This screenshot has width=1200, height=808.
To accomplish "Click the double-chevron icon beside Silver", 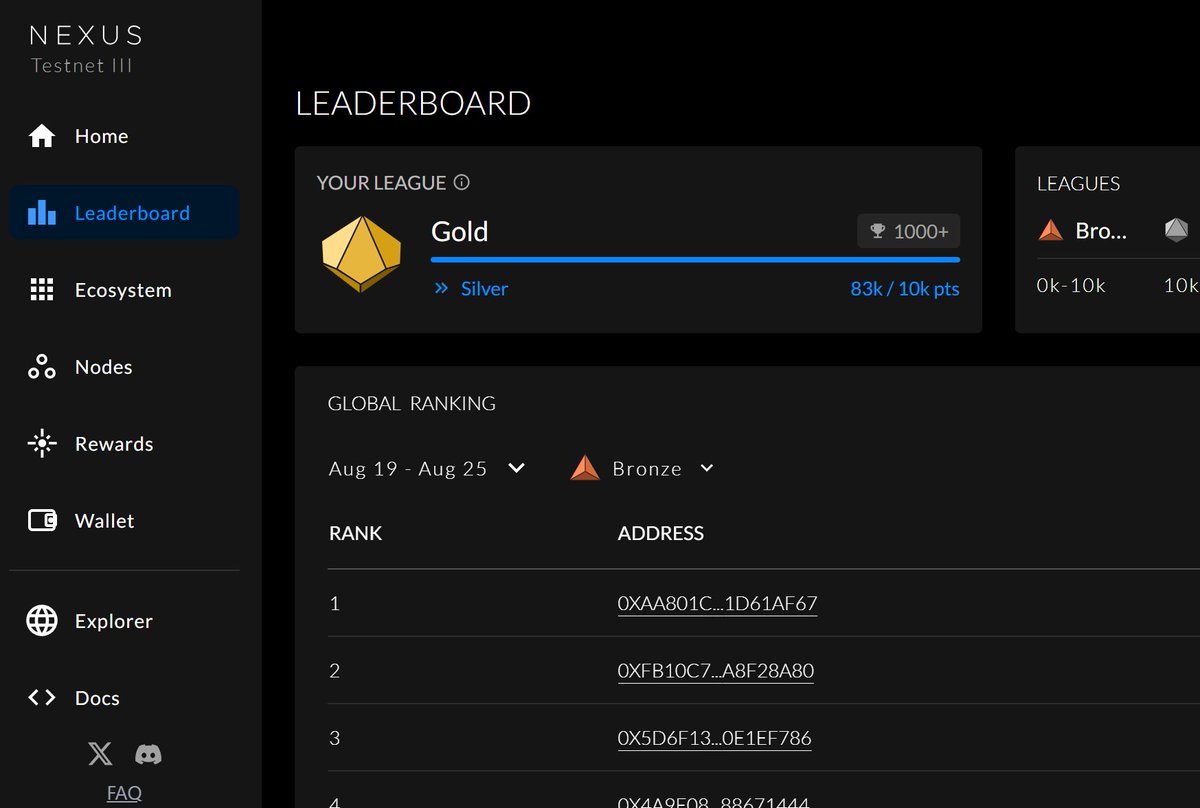I will pyautogui.click(x=441, y=289).
